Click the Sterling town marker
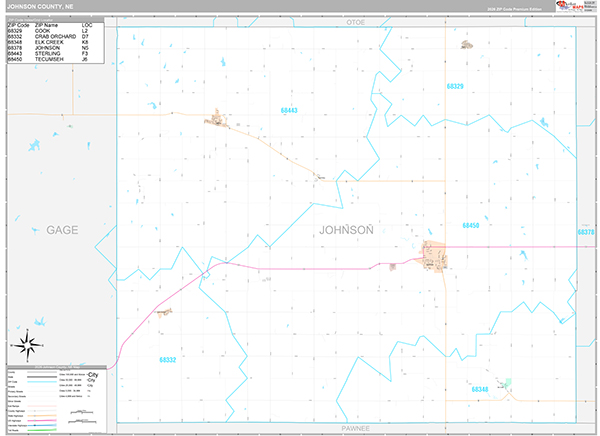 pyautogui.click(x=216, y=118)
